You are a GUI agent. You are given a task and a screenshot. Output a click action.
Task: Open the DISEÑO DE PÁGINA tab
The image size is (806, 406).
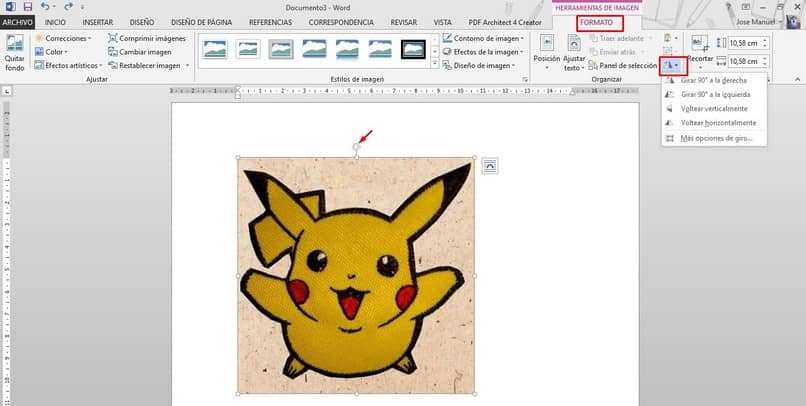204,21
